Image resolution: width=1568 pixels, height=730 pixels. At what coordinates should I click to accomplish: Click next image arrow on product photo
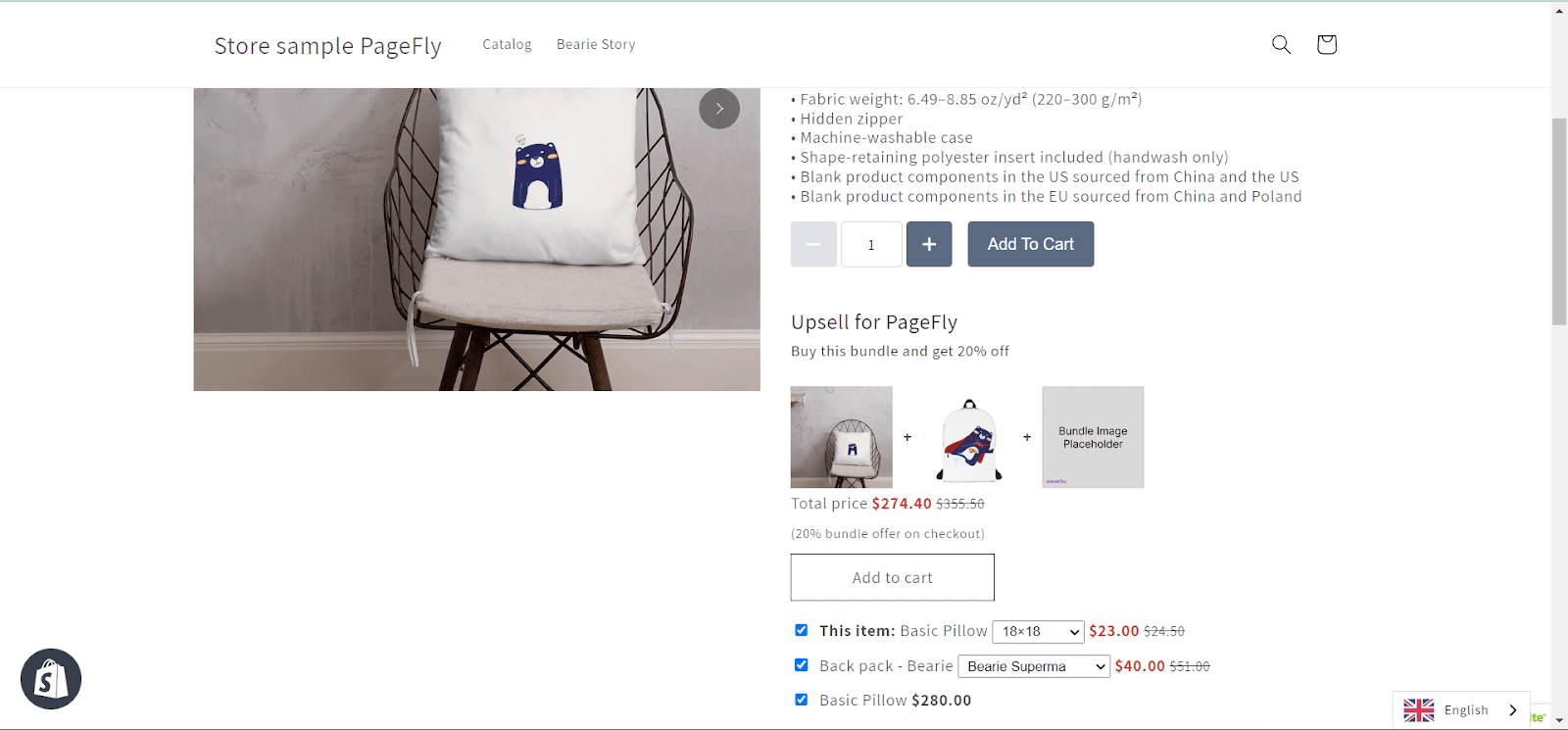[719, 109]
